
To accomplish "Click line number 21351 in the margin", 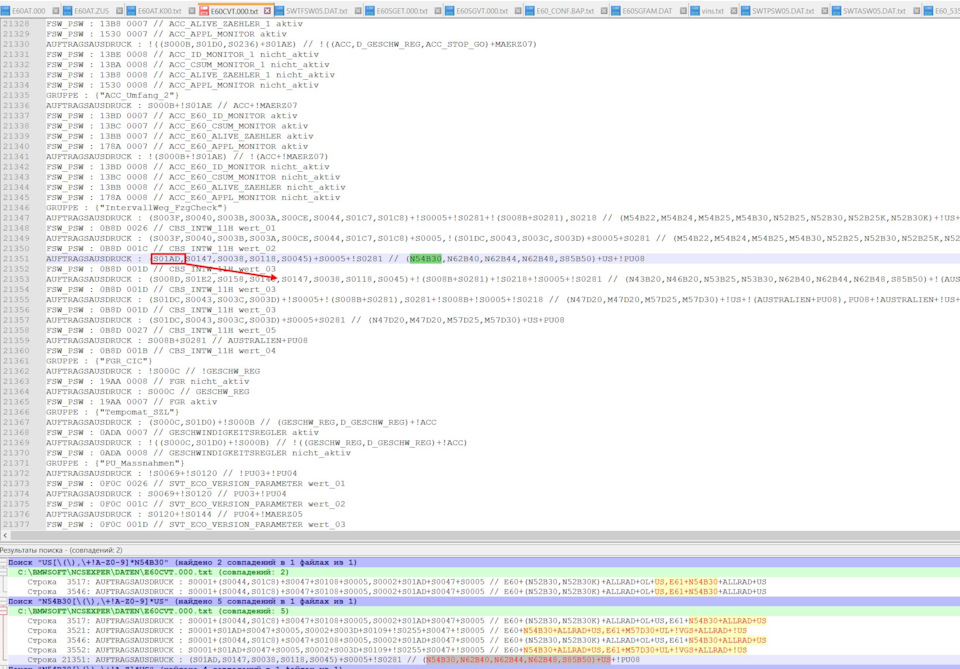I will (16, 259).
